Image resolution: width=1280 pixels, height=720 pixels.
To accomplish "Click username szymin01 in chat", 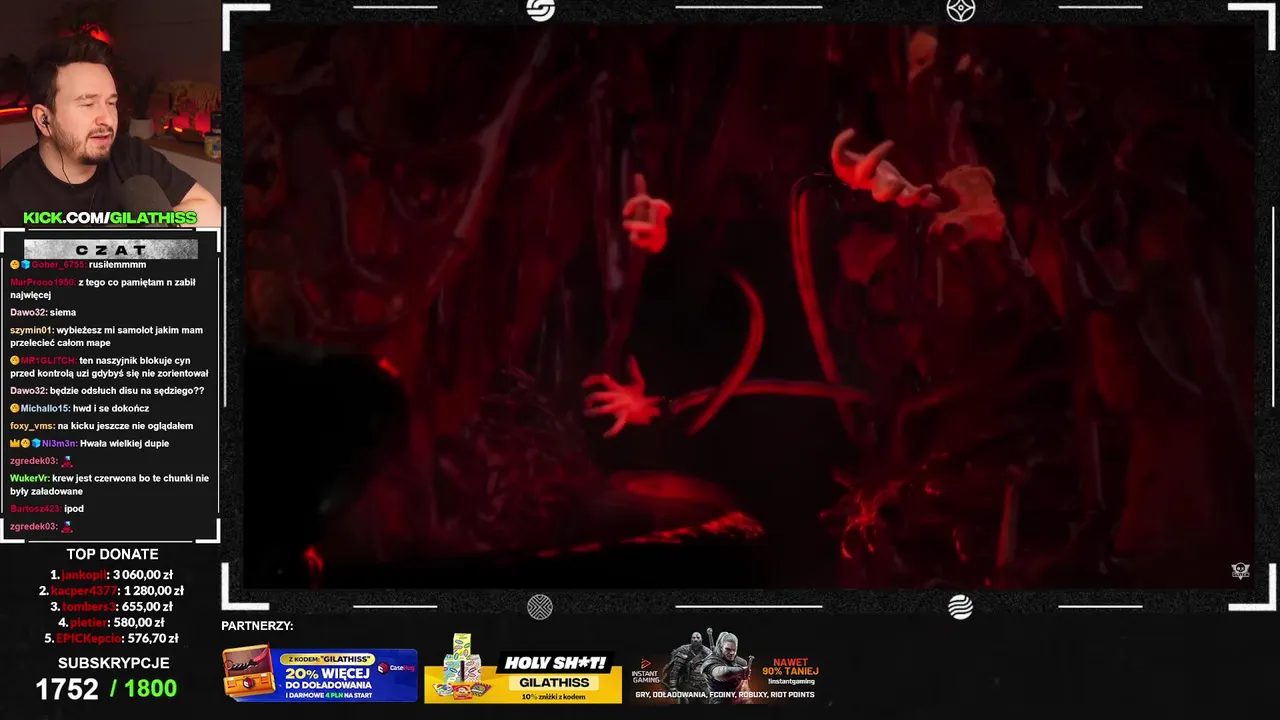I will [x=31, y=330].
